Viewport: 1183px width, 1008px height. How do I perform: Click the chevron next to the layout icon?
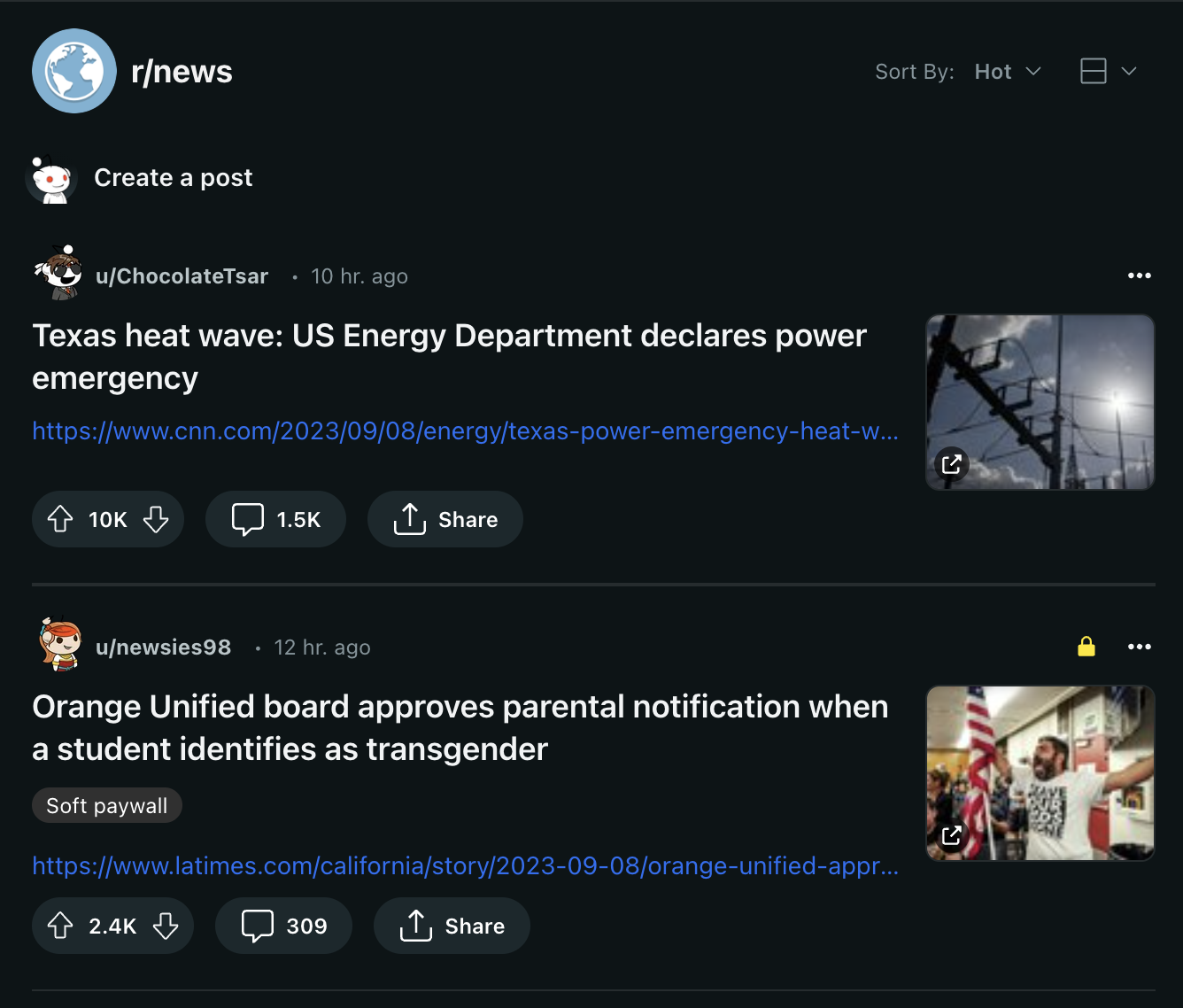point(1129,71)
